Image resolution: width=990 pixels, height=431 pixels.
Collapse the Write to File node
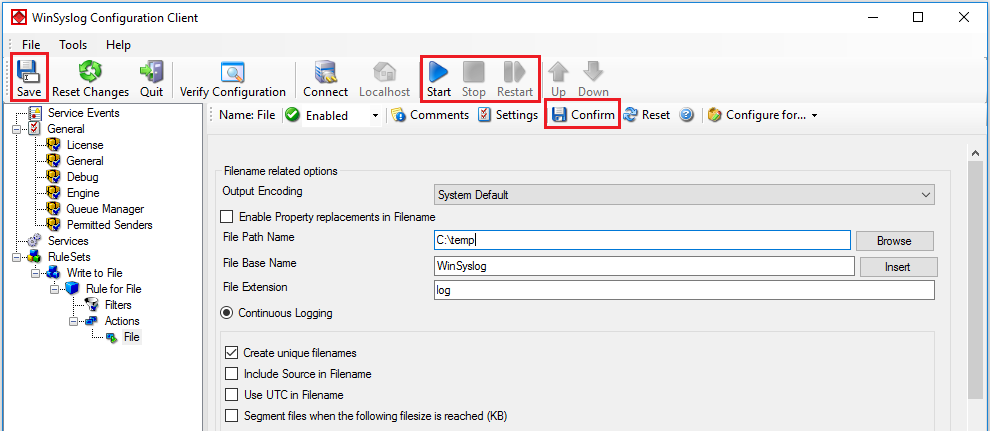coord(36,273)
